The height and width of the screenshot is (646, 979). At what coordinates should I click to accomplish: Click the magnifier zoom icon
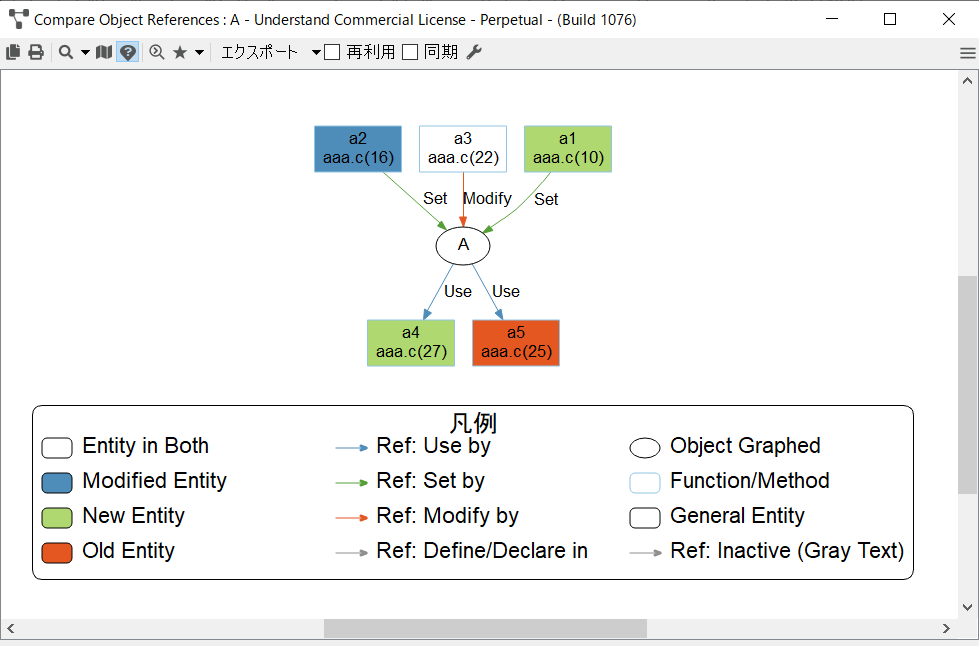[66, 52]
